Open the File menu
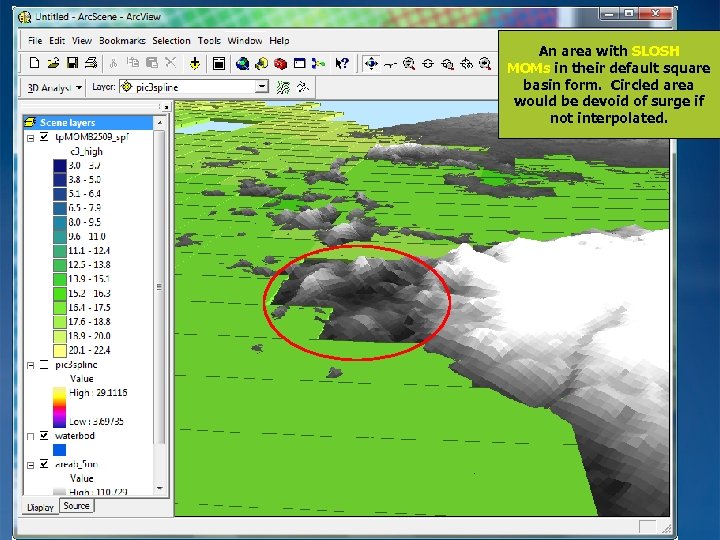Viewport: 720px width, 540px height. [x=35, y=40]
